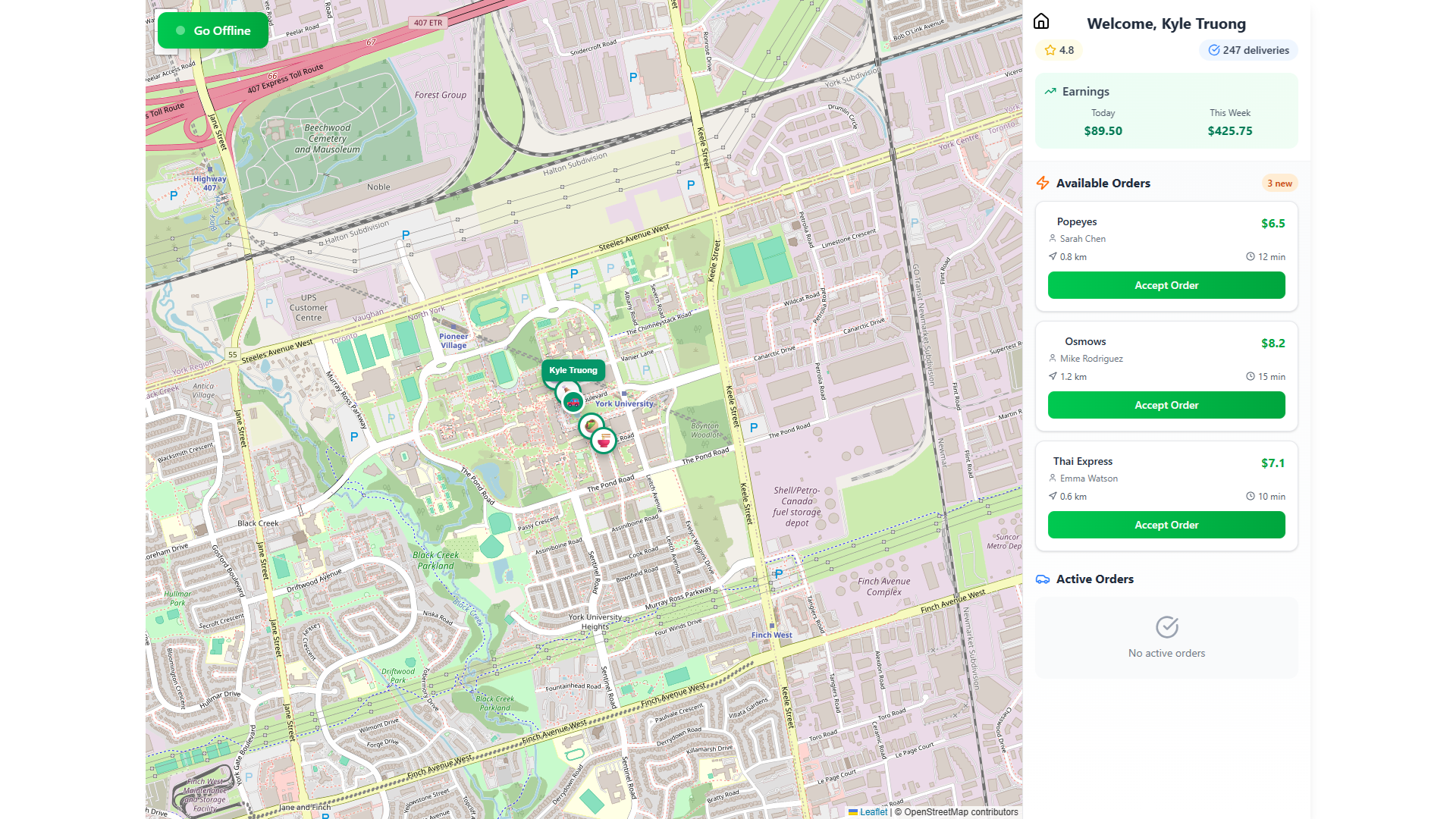Open the Leaflet attribution link

pyautogui.click(x=873, y=811)
